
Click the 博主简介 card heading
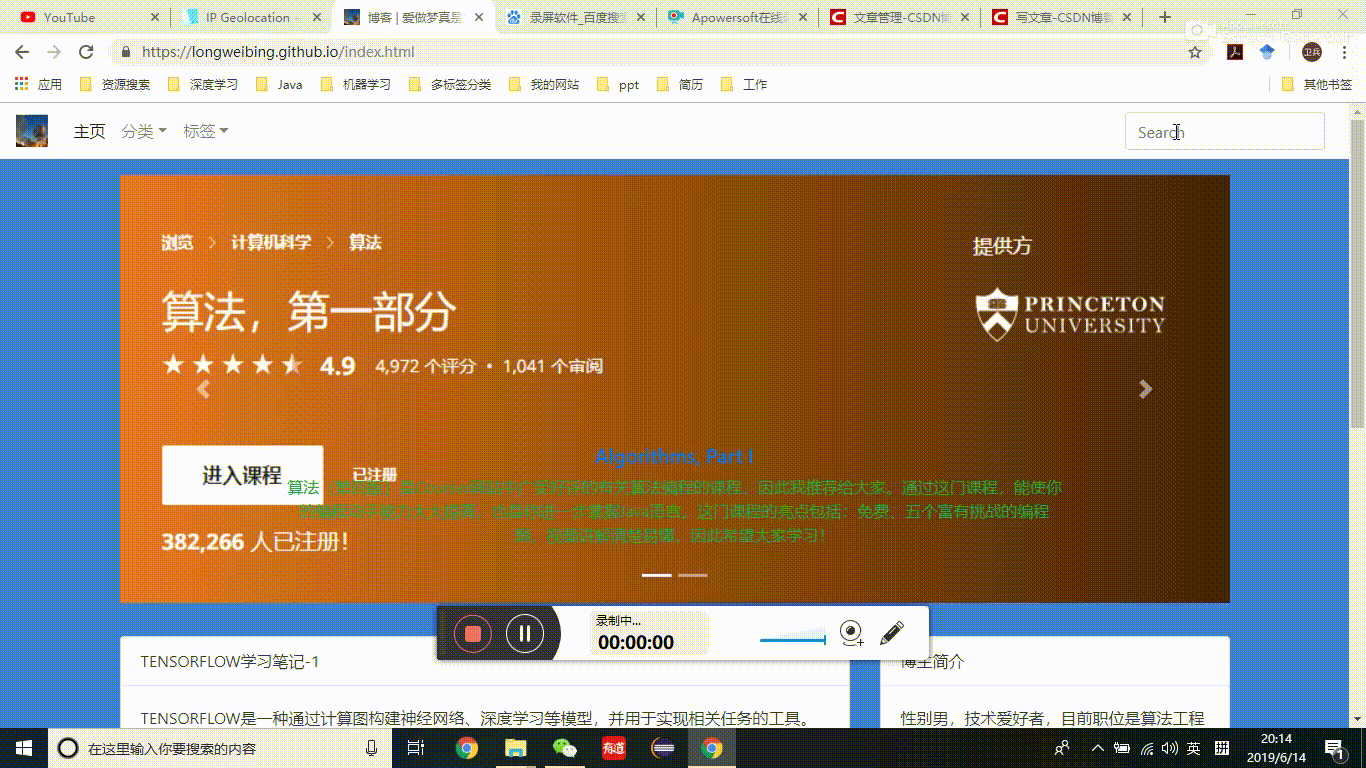pos(933,662)
